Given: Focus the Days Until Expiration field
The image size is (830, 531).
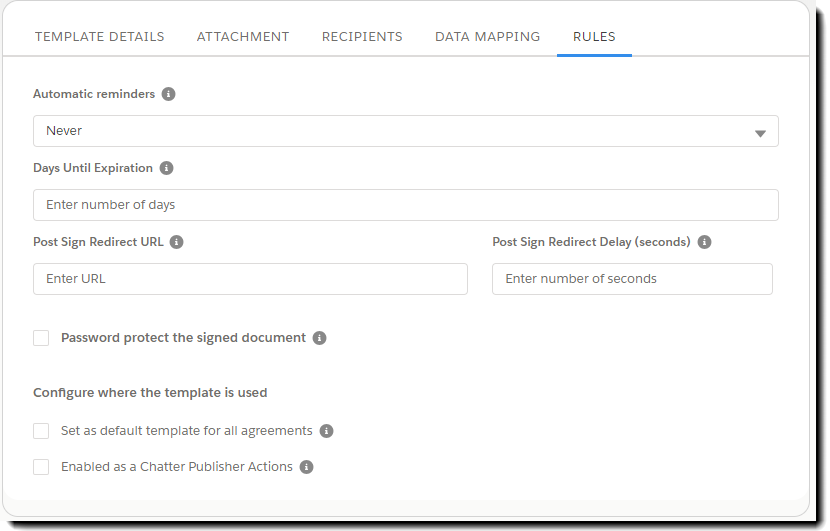Looking at the screenshot, I should [x=405, y=205].
